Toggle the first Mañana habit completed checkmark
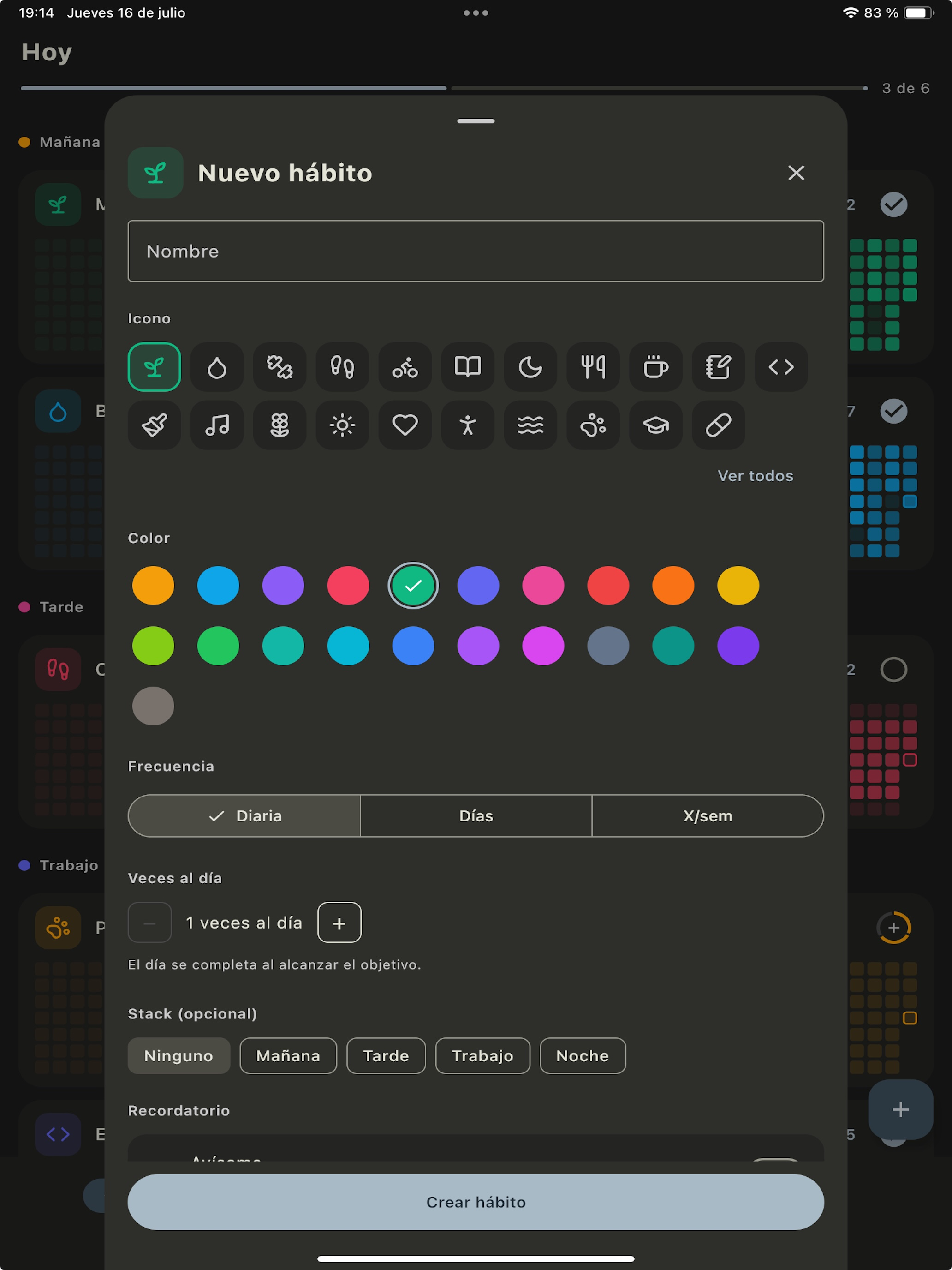This screenshot has width=952, height=1270. tap(893, 204)
